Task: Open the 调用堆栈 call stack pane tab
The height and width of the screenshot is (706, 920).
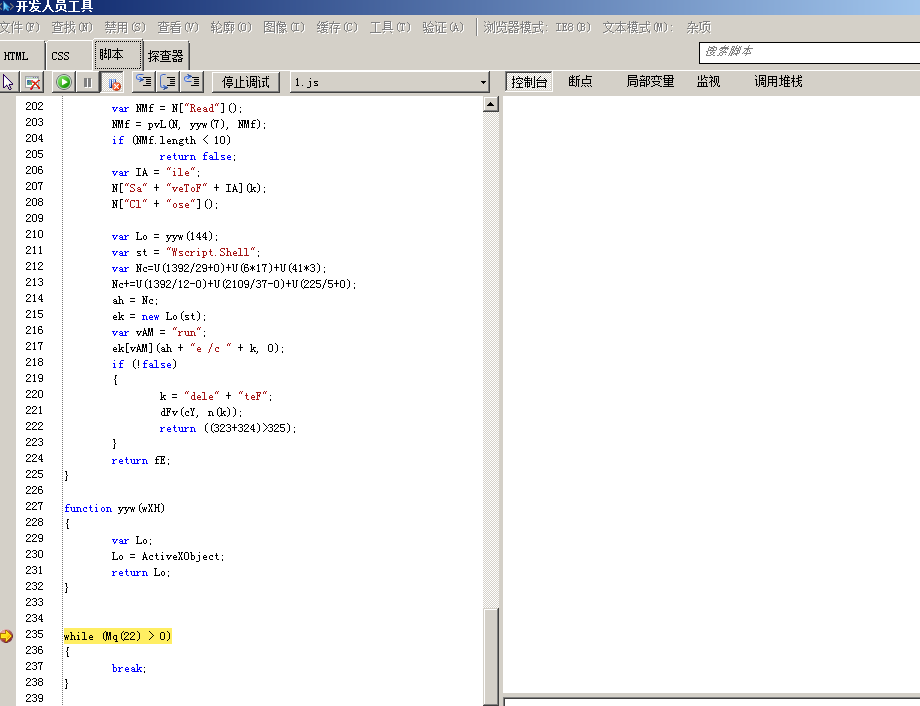Action: 778,82
